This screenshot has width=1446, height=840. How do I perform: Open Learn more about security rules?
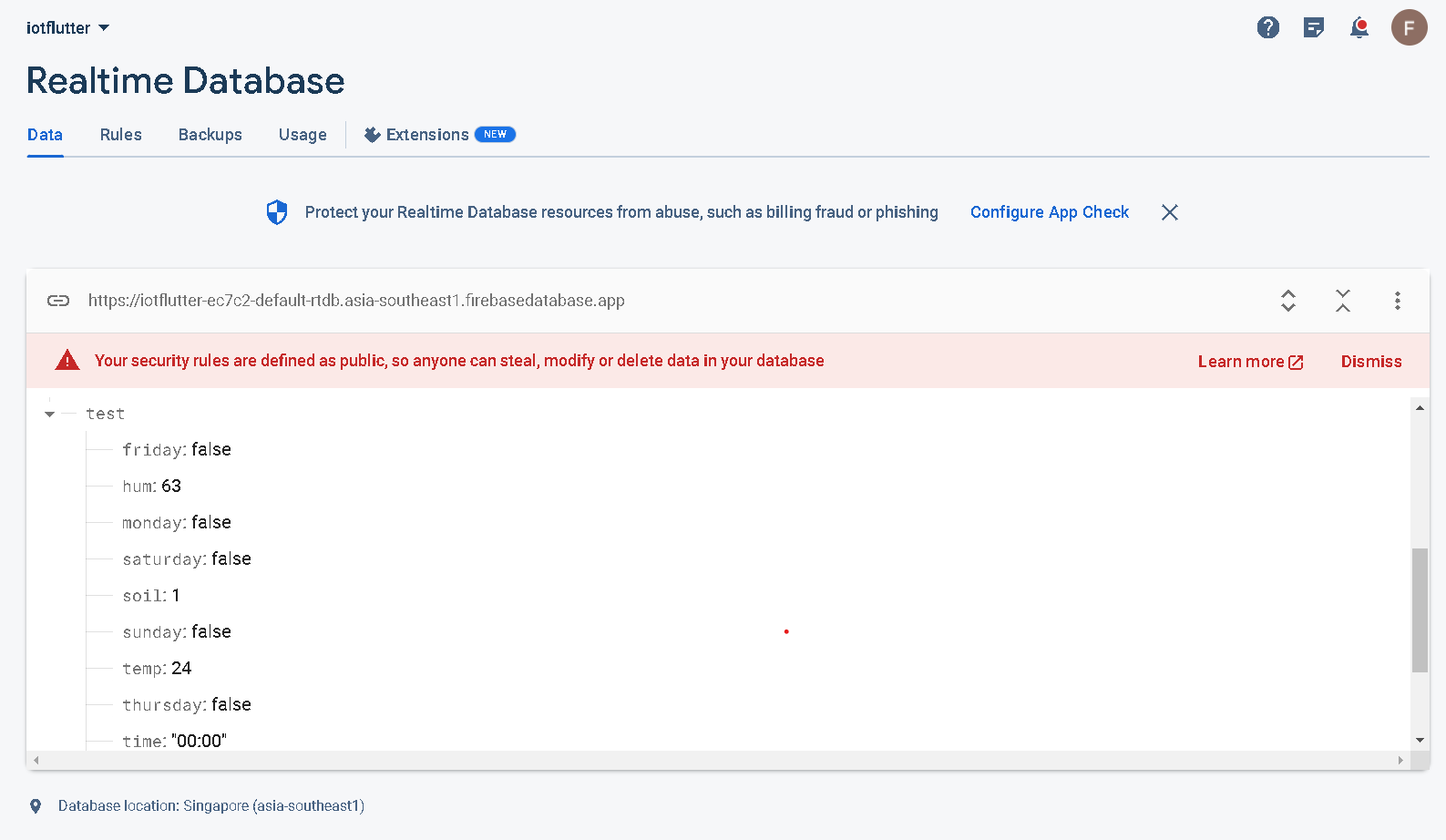click(1250, 362)
